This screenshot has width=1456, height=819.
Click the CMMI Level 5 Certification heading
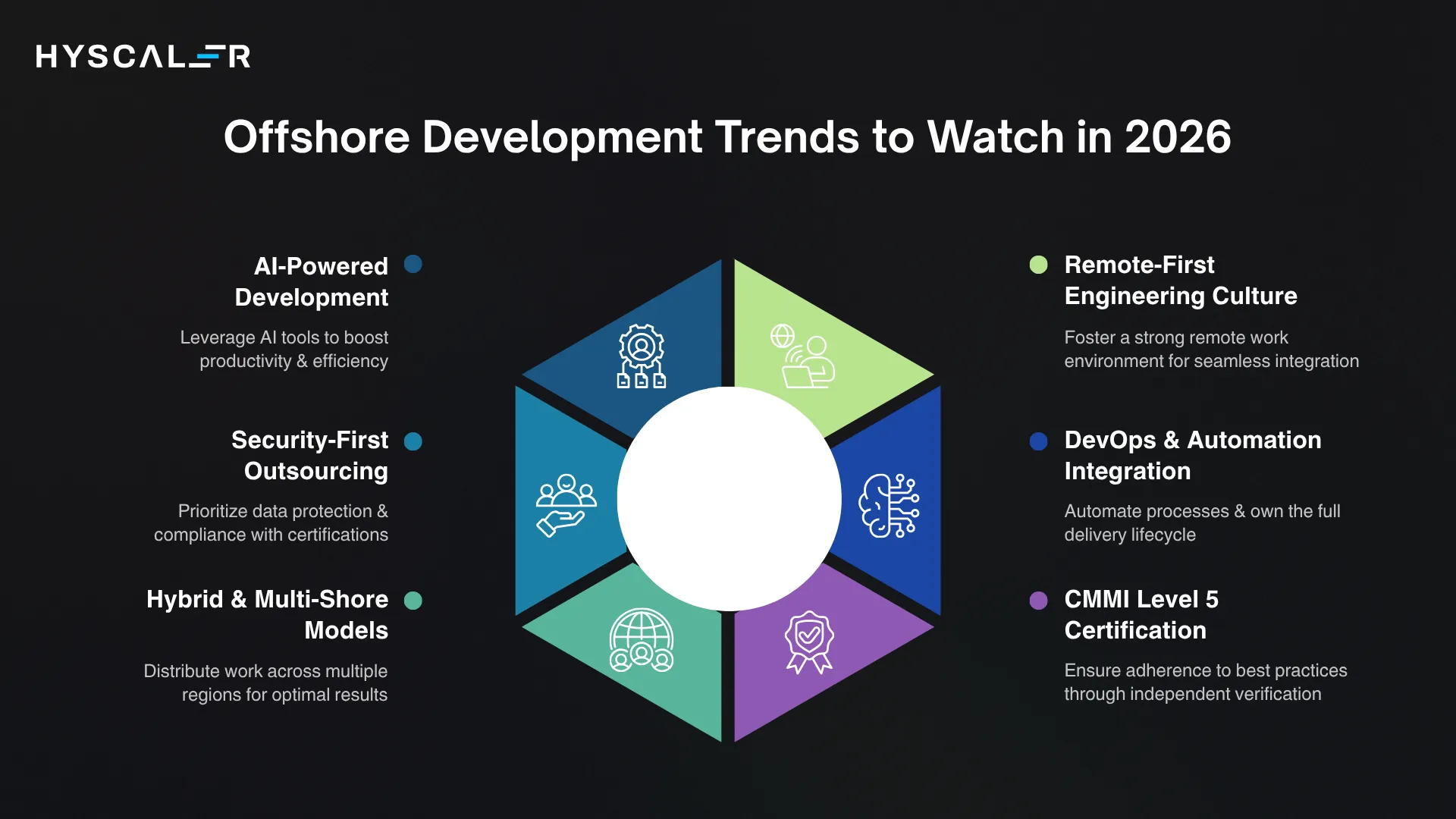pos(1141,614)
